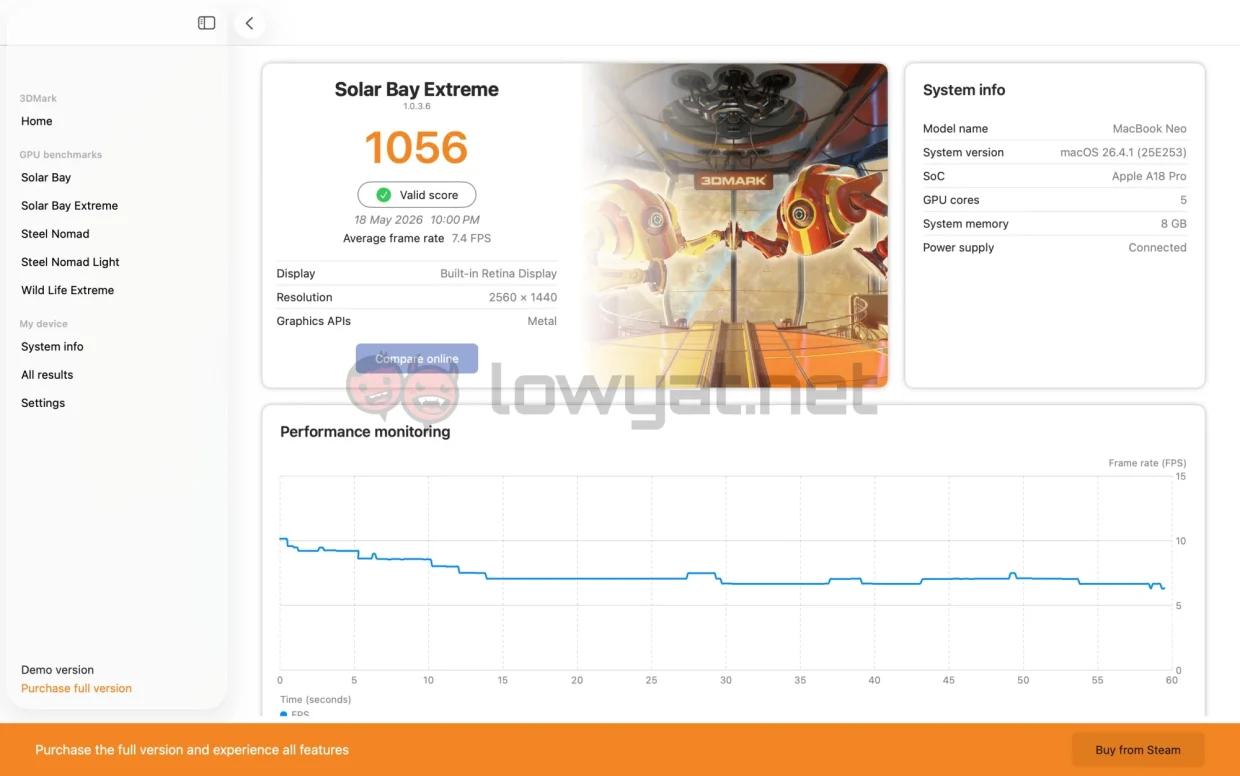Viewport: 1240px width, 776px height.
Task: Click the 8 GB system memory value
Action: 1172,224
